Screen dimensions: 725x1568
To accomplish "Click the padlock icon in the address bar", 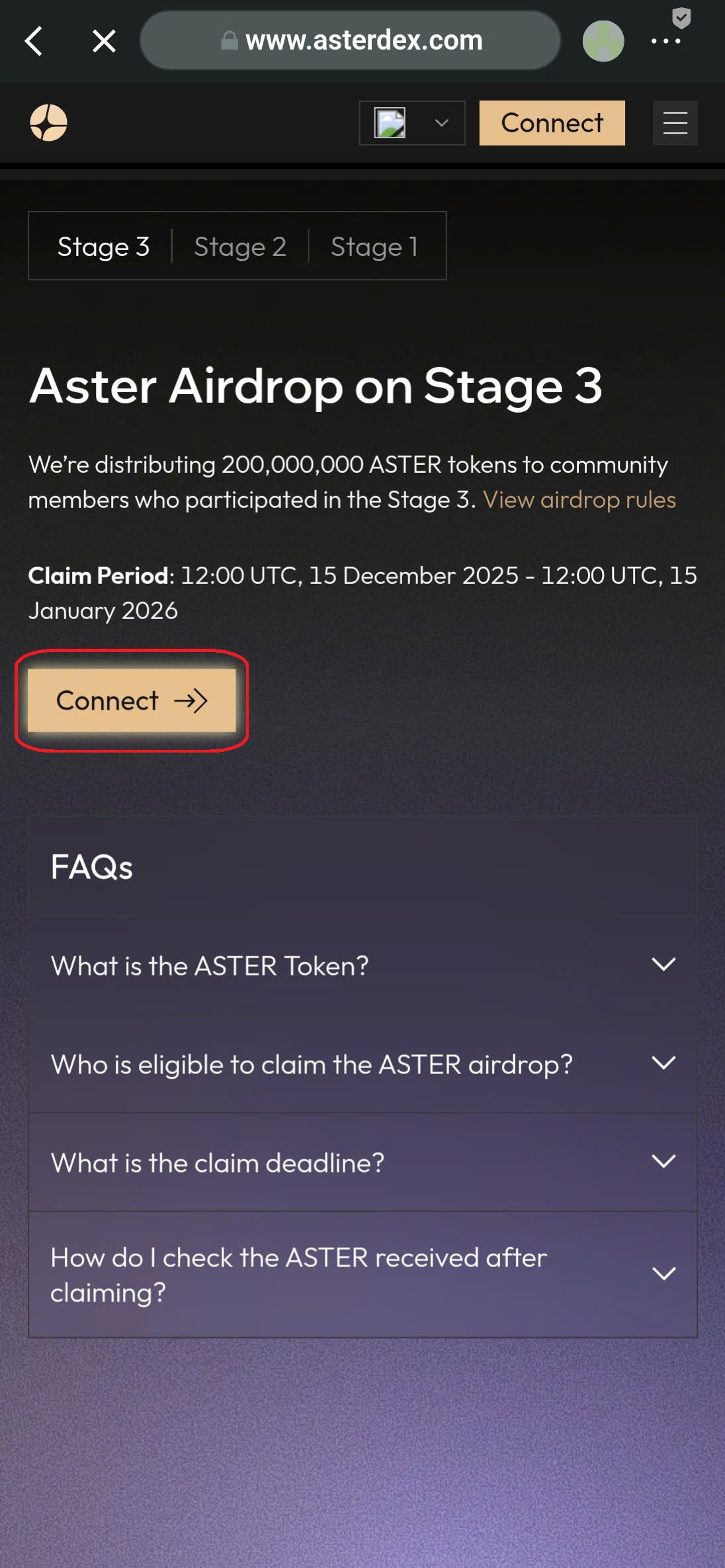I will click(x=228, y=41).
